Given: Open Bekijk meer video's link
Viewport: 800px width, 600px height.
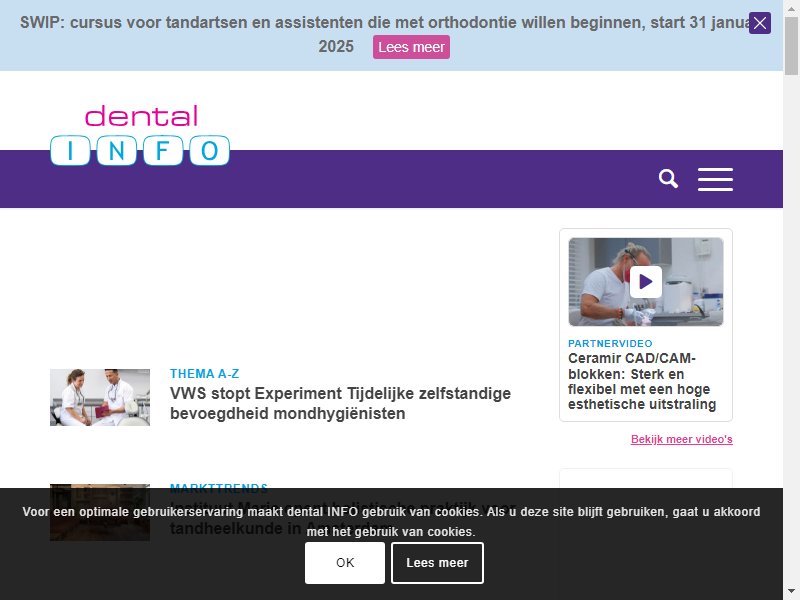Looking at the screenshot, I should click(682, 439).
